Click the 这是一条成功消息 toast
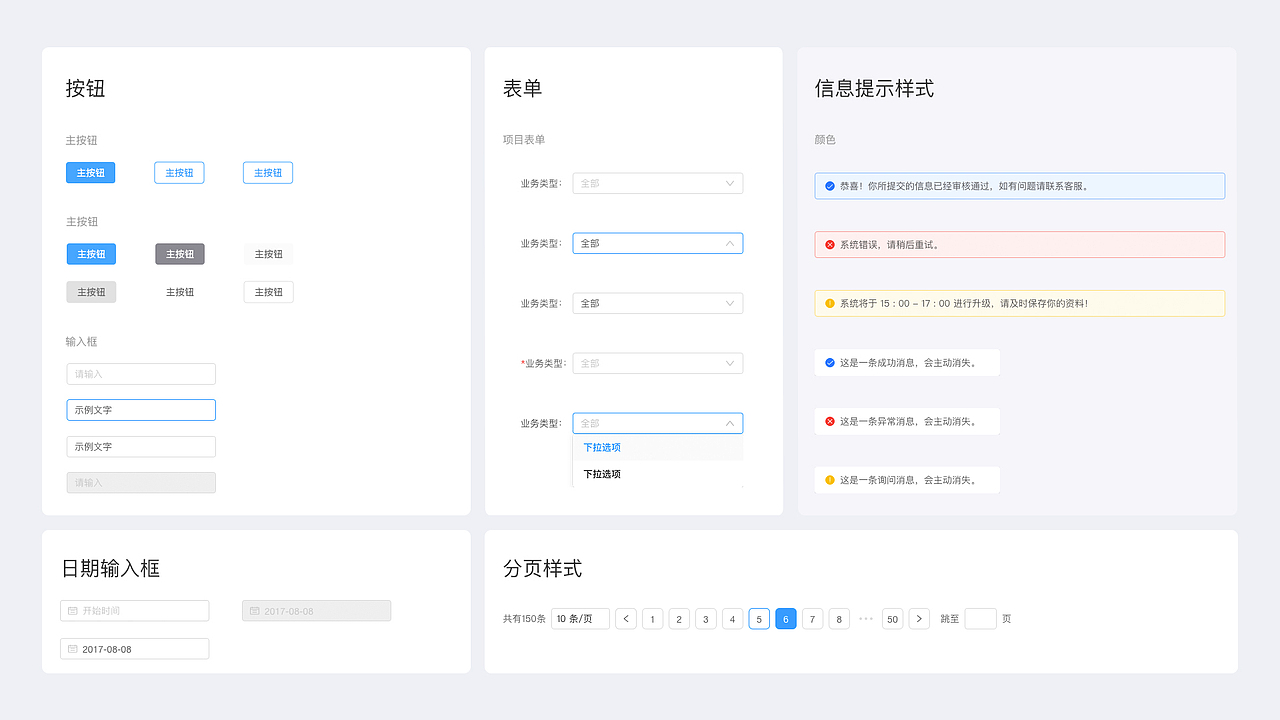This screenshot has height=720, width=1280. click(907, 363)
